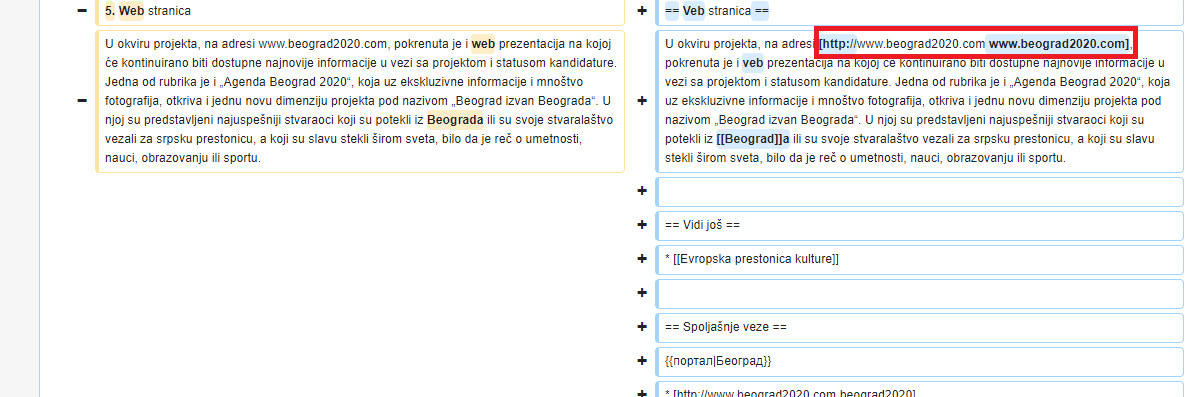Click the plus marker beside the added paragraph
This screenshot has width=1195, height=397.
click(x=642, y=101)
